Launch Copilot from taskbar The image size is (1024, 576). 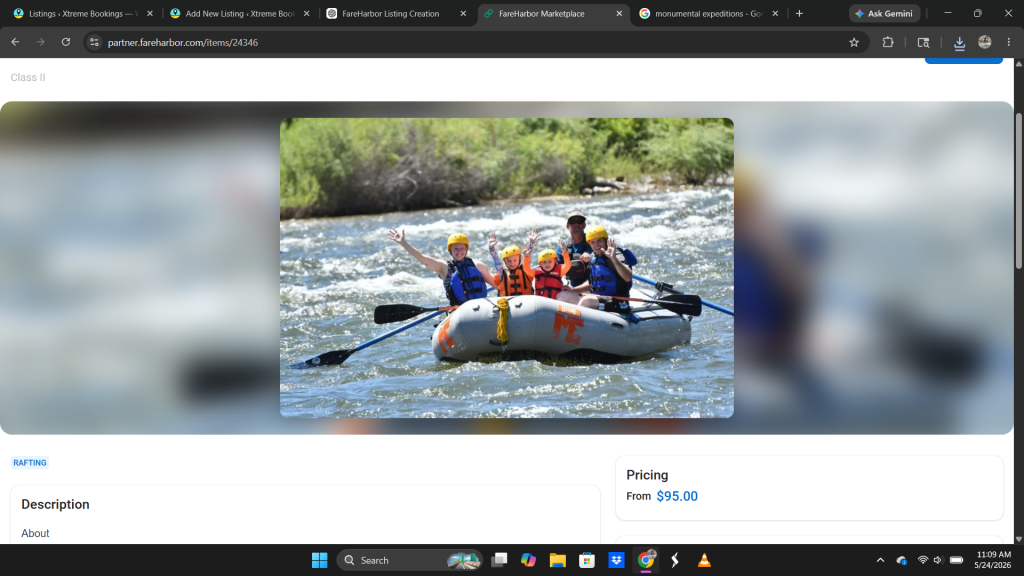(528, 560)
